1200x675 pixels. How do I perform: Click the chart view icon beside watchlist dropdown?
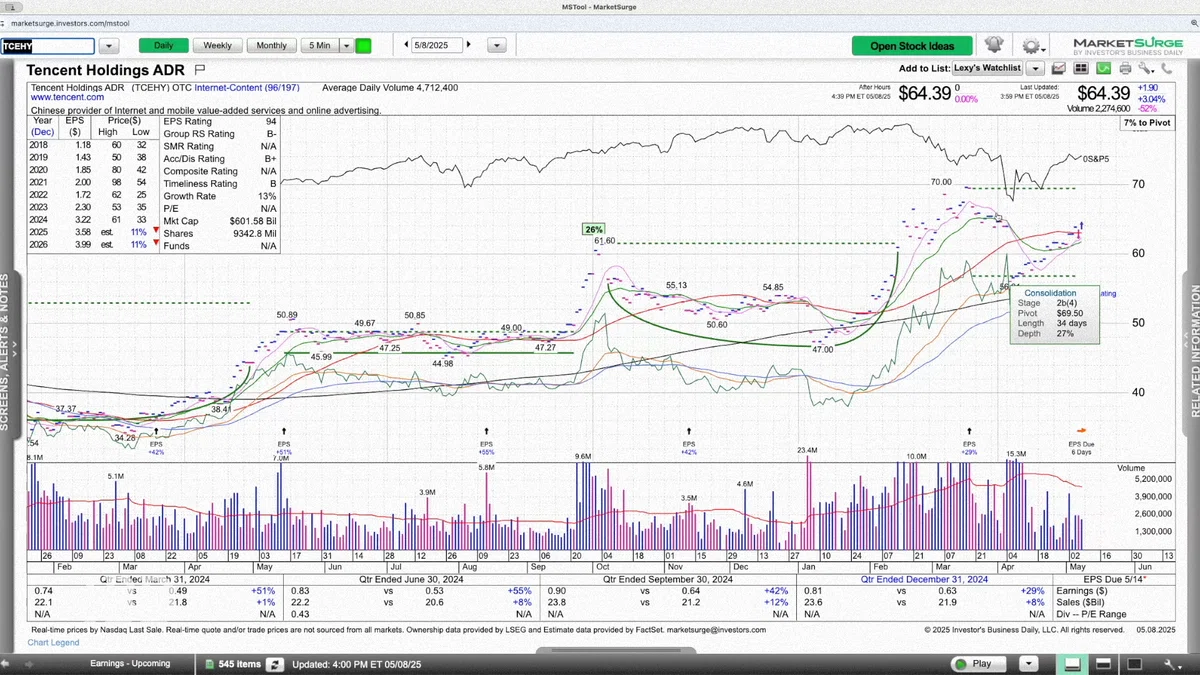pyautogui.click(x=1059, y=68)
